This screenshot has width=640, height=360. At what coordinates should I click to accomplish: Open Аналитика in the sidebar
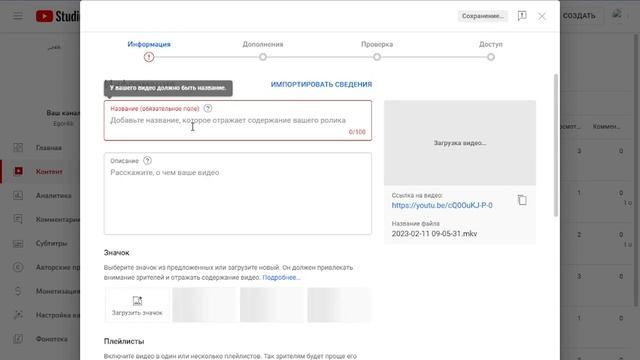tap(41, 196)
